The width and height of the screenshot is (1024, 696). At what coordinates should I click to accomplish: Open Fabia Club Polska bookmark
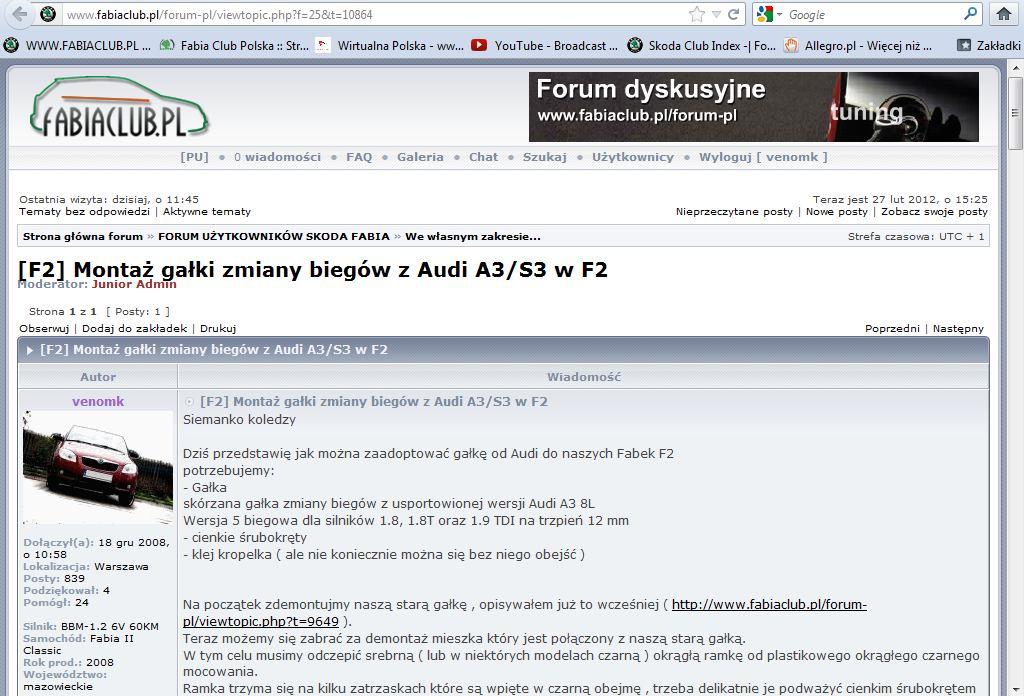tap(234, 45)
